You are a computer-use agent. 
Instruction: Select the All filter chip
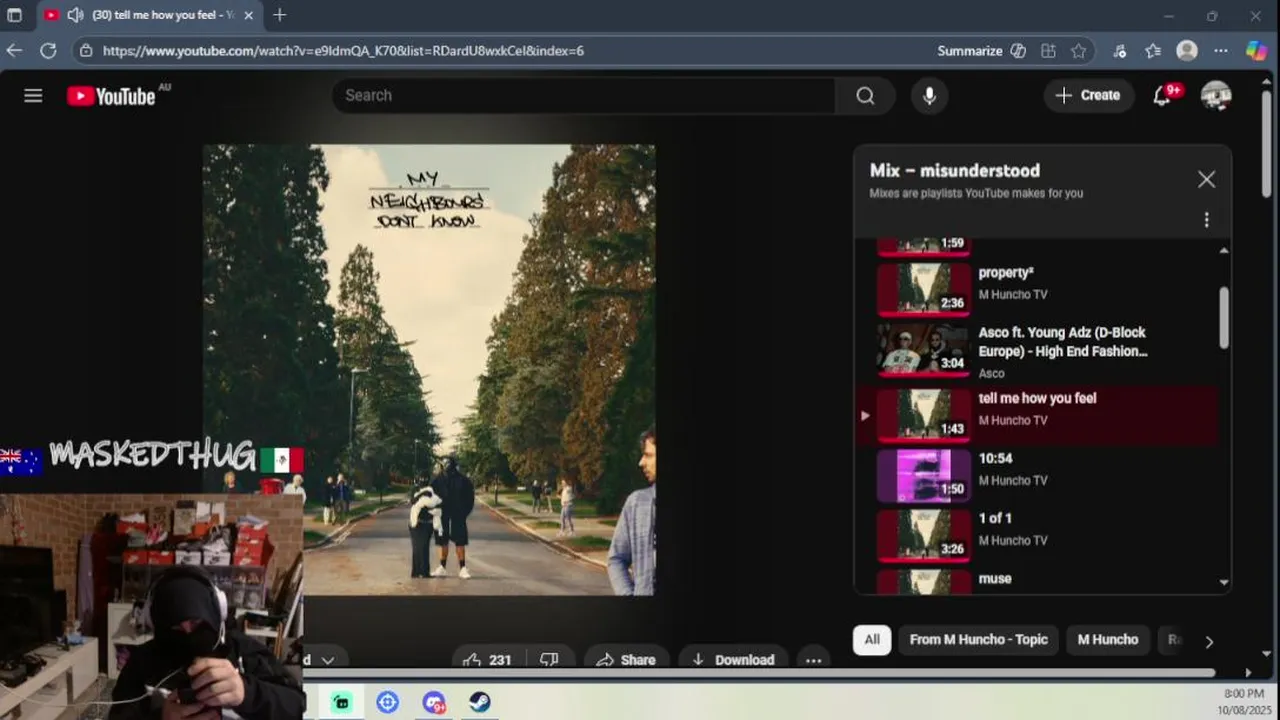(x=872, y=640)
